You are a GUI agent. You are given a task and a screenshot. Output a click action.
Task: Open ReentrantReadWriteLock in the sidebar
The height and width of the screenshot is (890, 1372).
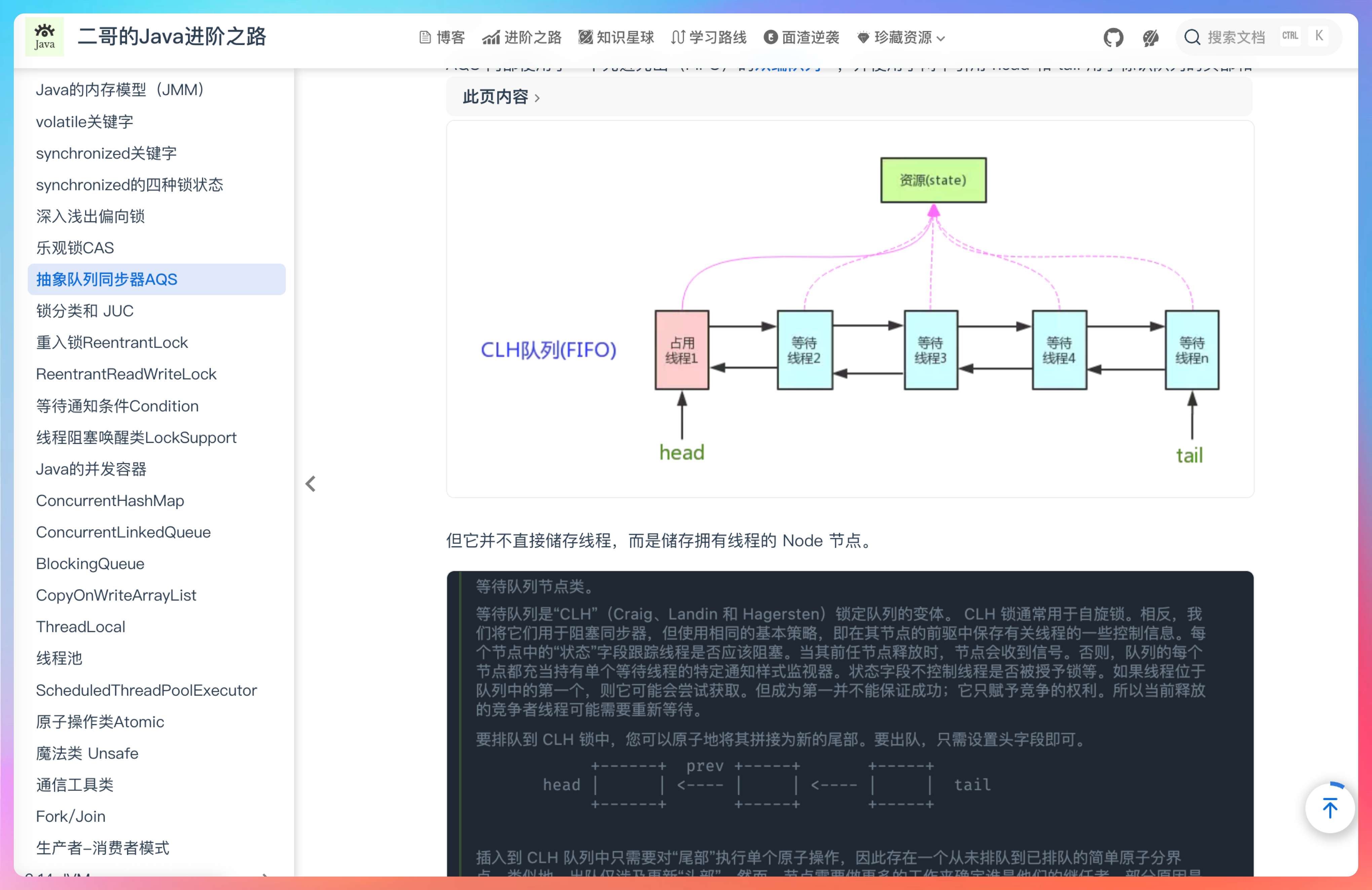click(126, 374)
